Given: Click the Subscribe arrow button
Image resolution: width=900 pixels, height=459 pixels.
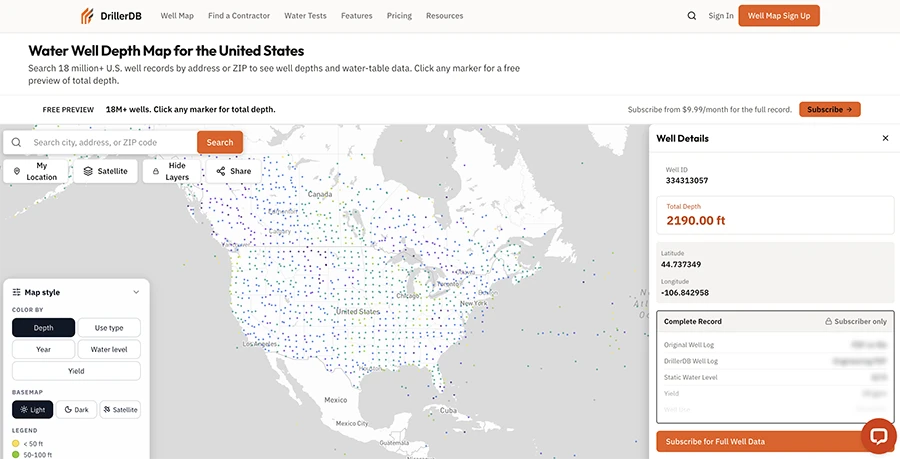Looking at the screenshot, I should [x=829, y=110].
